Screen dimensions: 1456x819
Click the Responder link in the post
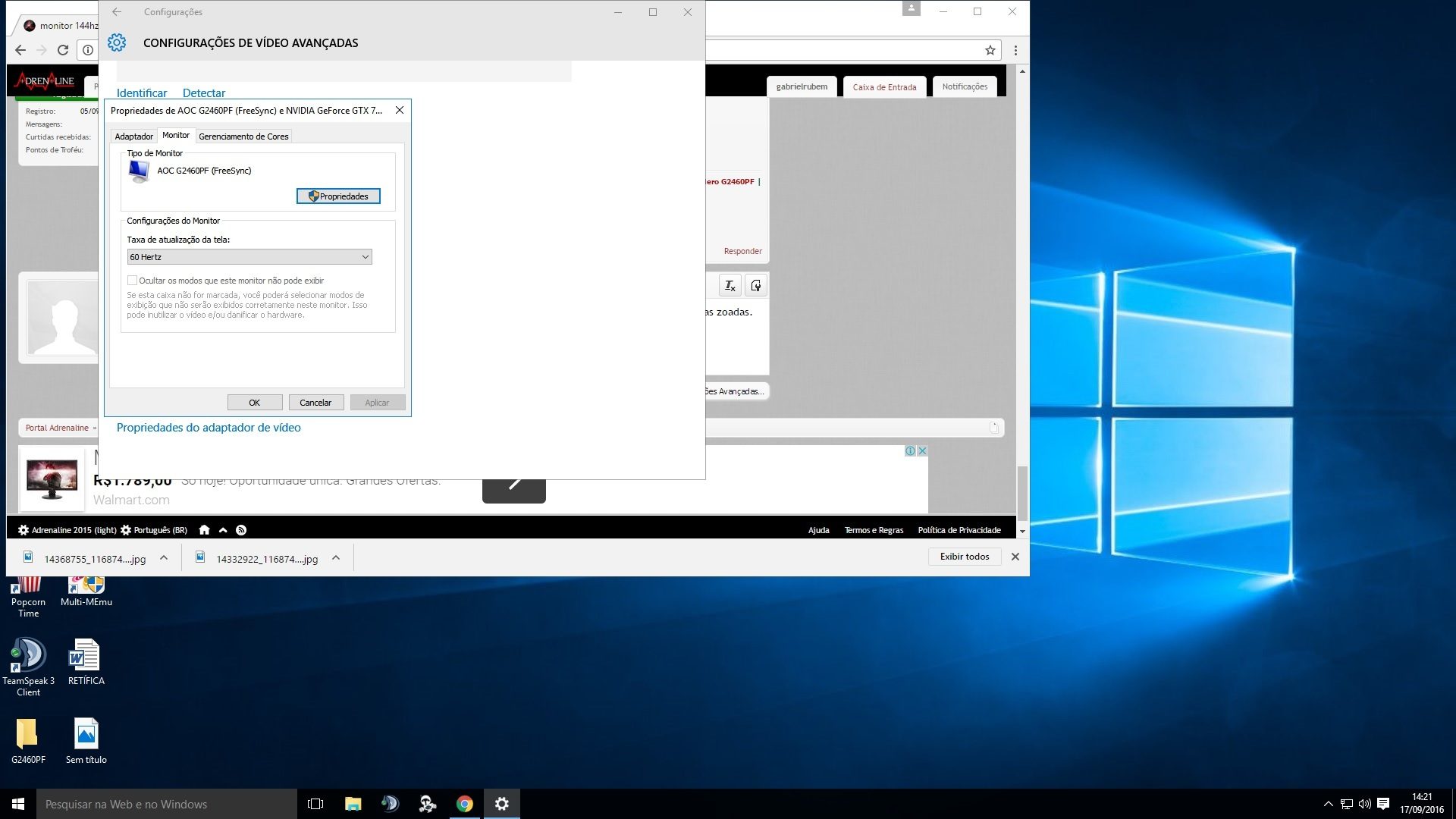tap(742, 251)
